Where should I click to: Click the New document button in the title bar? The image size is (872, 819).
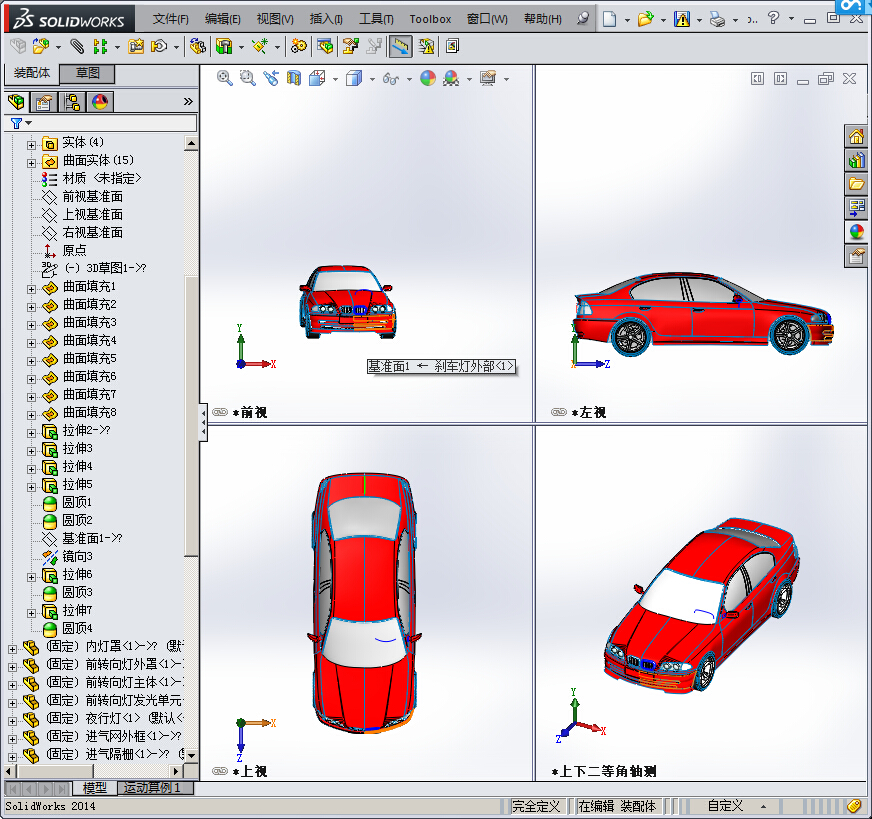point(610,19)
